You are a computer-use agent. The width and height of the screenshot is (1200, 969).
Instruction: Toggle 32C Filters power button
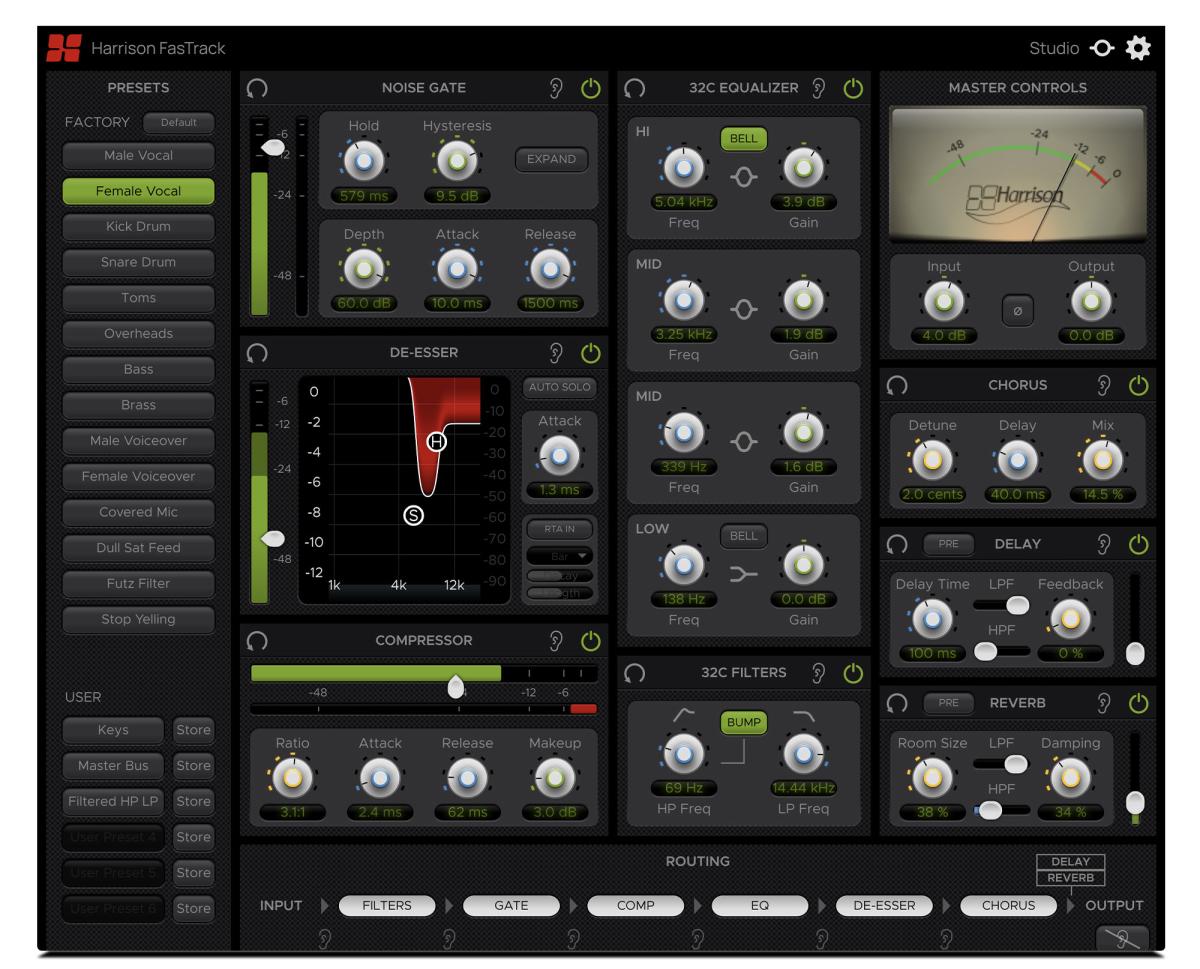pos(853,673)
